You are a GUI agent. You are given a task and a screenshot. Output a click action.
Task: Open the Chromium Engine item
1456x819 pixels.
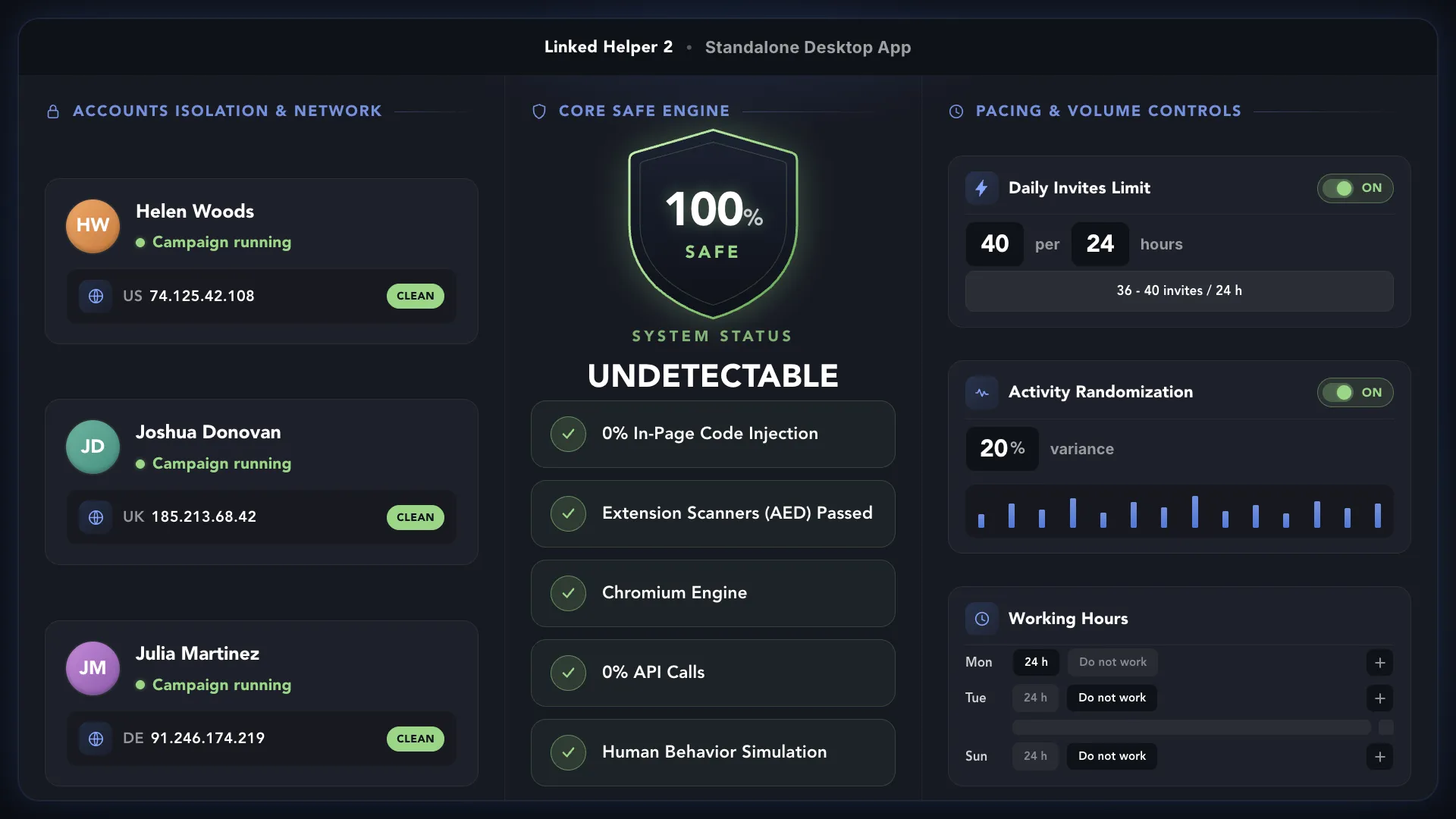(x=713, y=593)
